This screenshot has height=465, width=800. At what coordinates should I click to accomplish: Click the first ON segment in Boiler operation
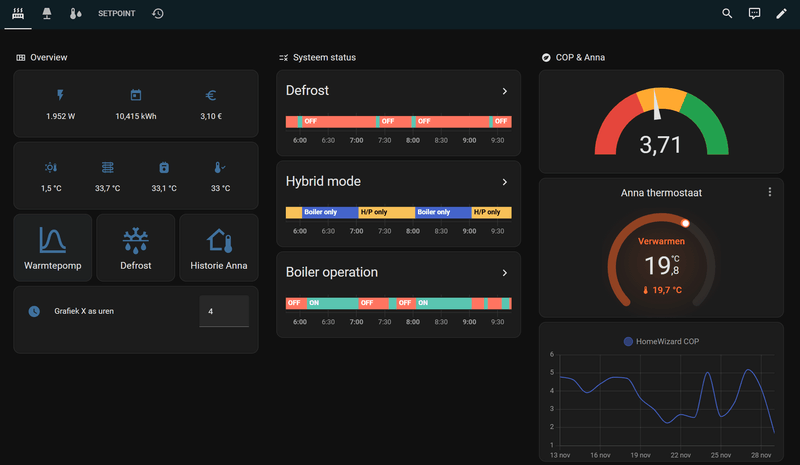(333, 303)
